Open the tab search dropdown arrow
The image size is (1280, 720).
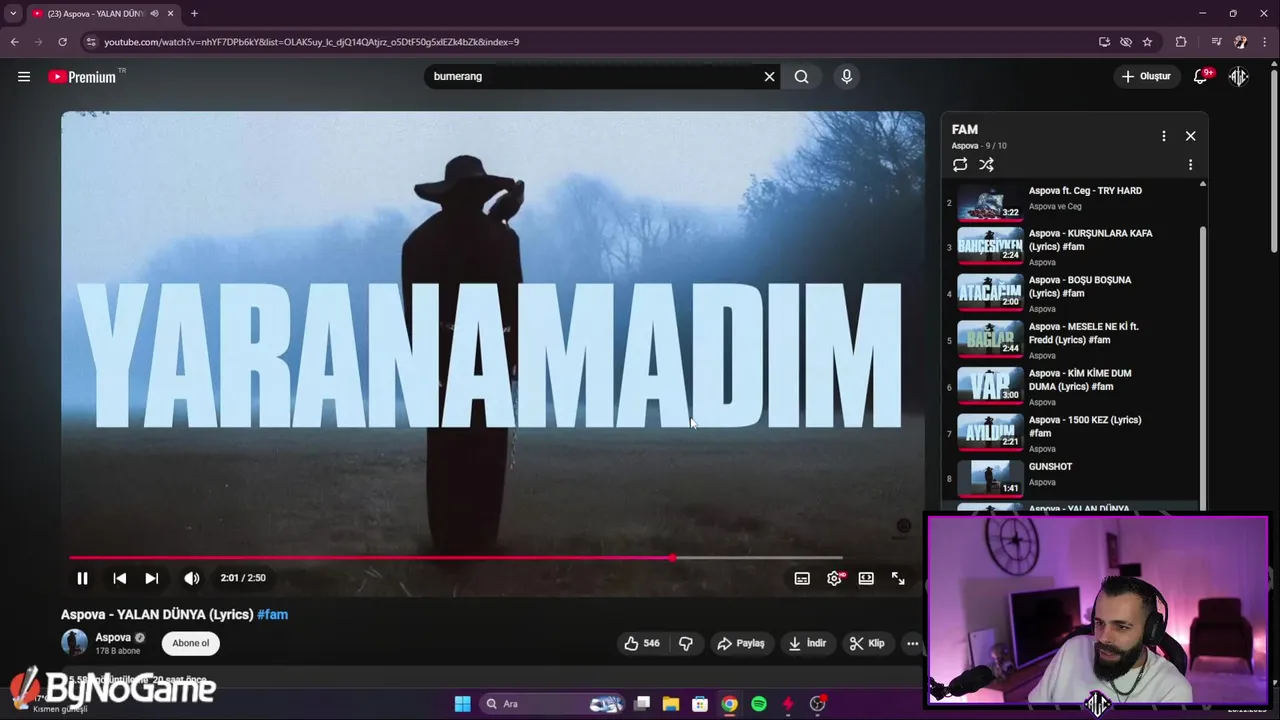[13, 14]
